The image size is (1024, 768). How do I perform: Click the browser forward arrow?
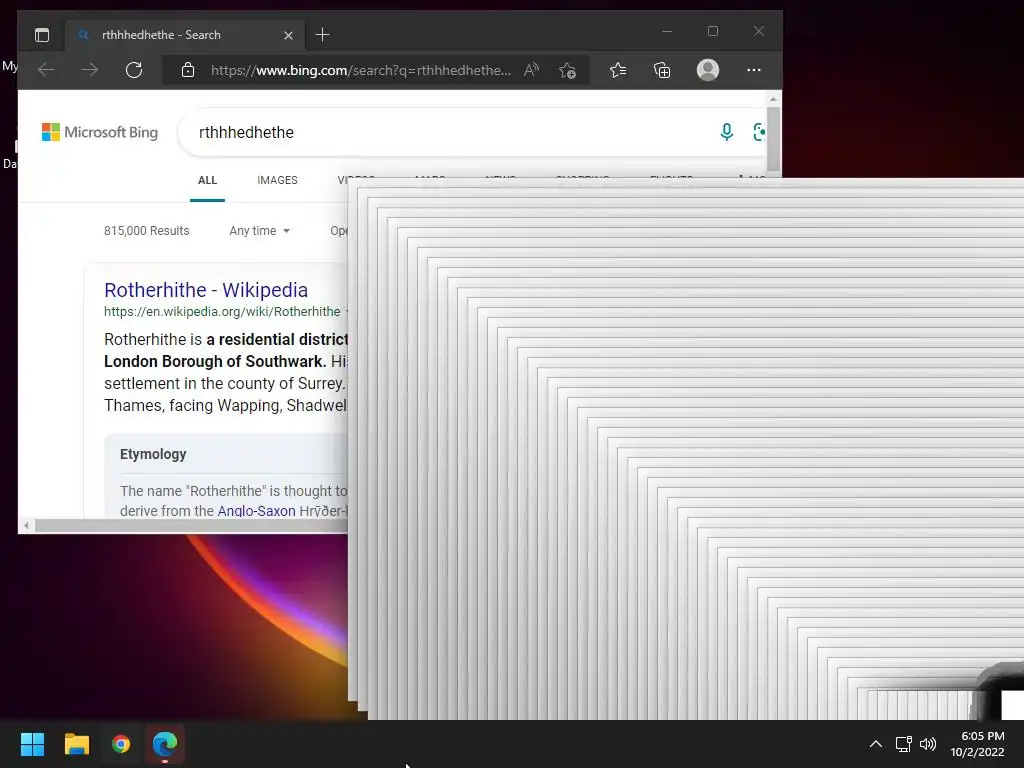90,70
